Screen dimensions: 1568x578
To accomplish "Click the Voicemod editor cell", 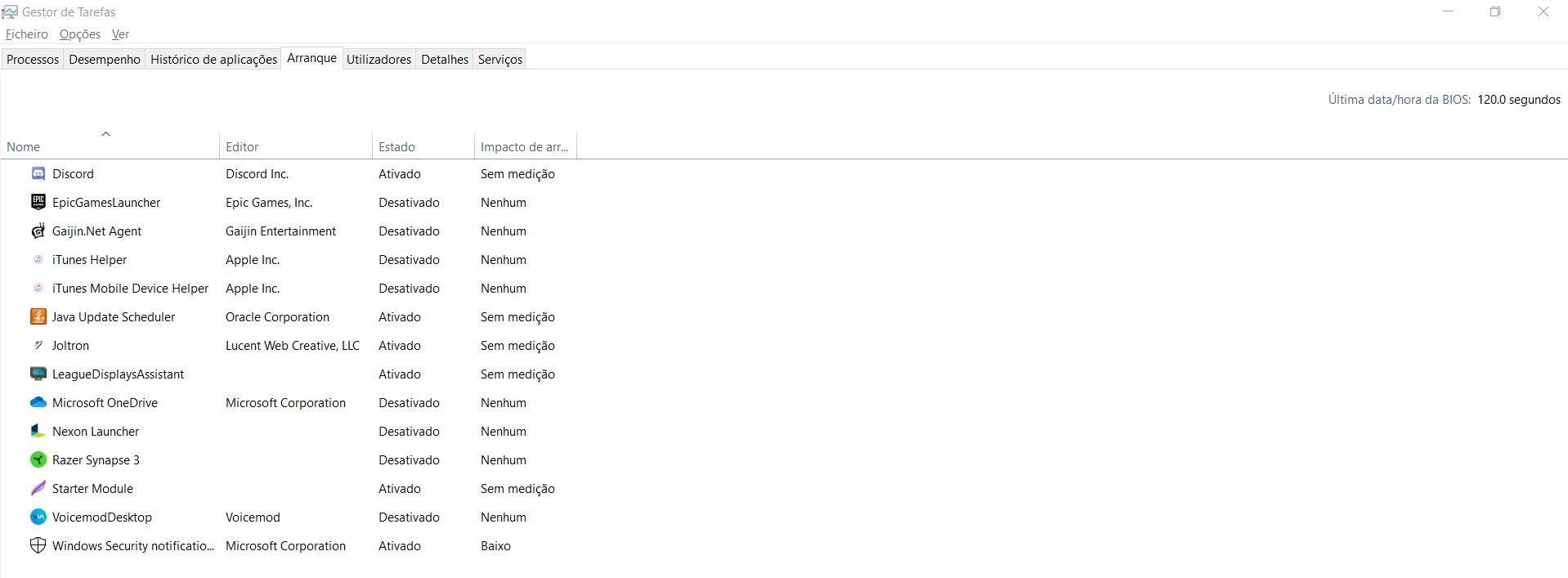I will coord(253,517).
